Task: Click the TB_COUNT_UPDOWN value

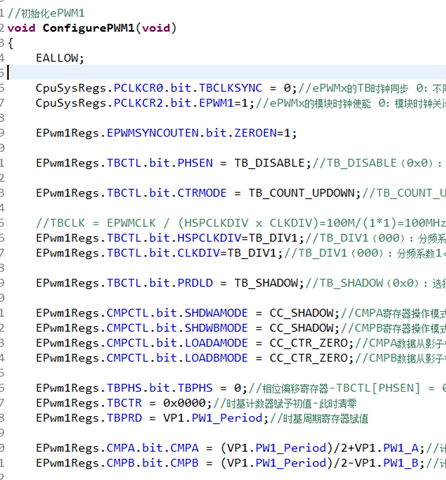Action: tap(302, 193)
